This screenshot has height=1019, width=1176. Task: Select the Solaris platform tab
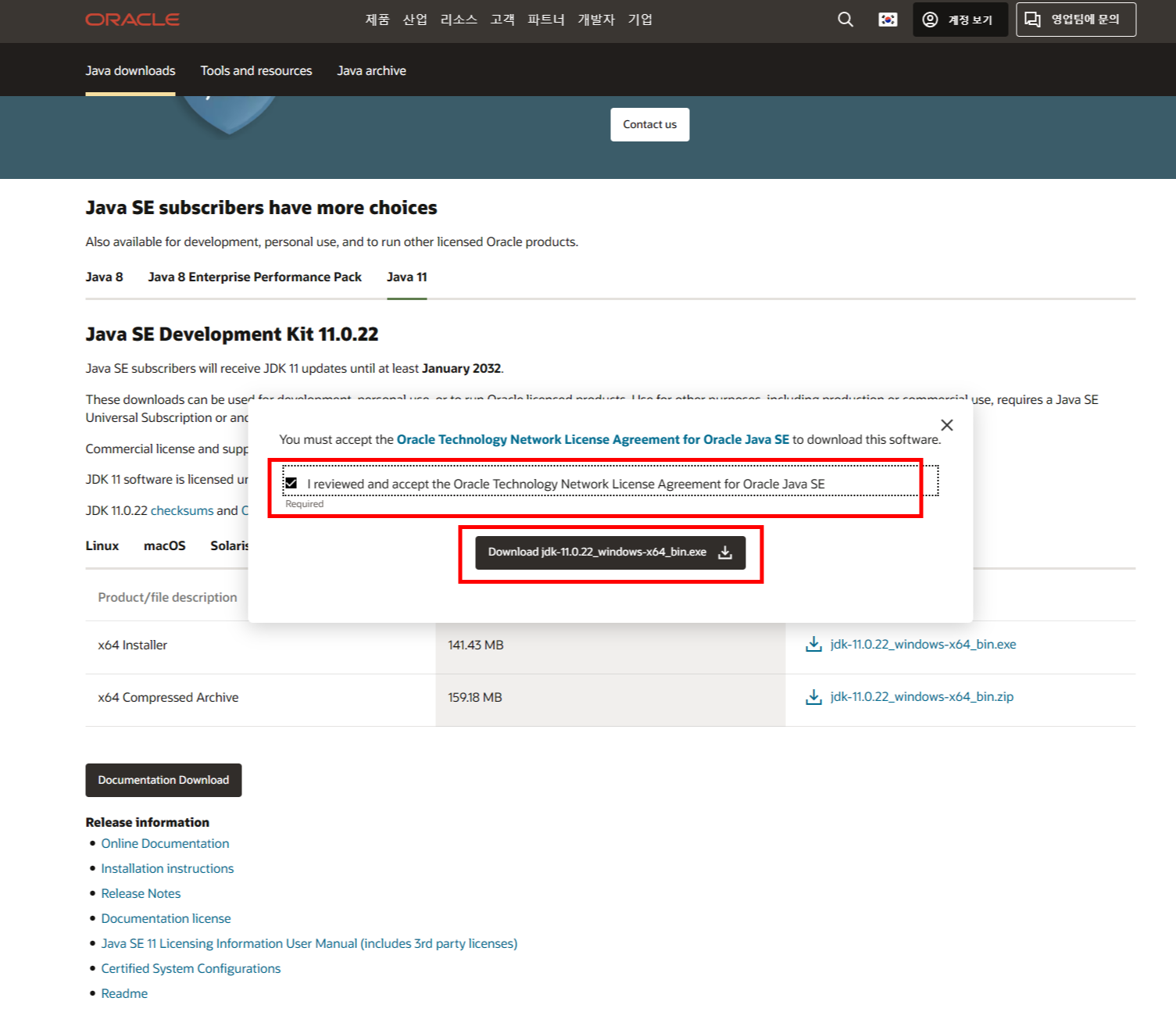[x=230, y=545]
